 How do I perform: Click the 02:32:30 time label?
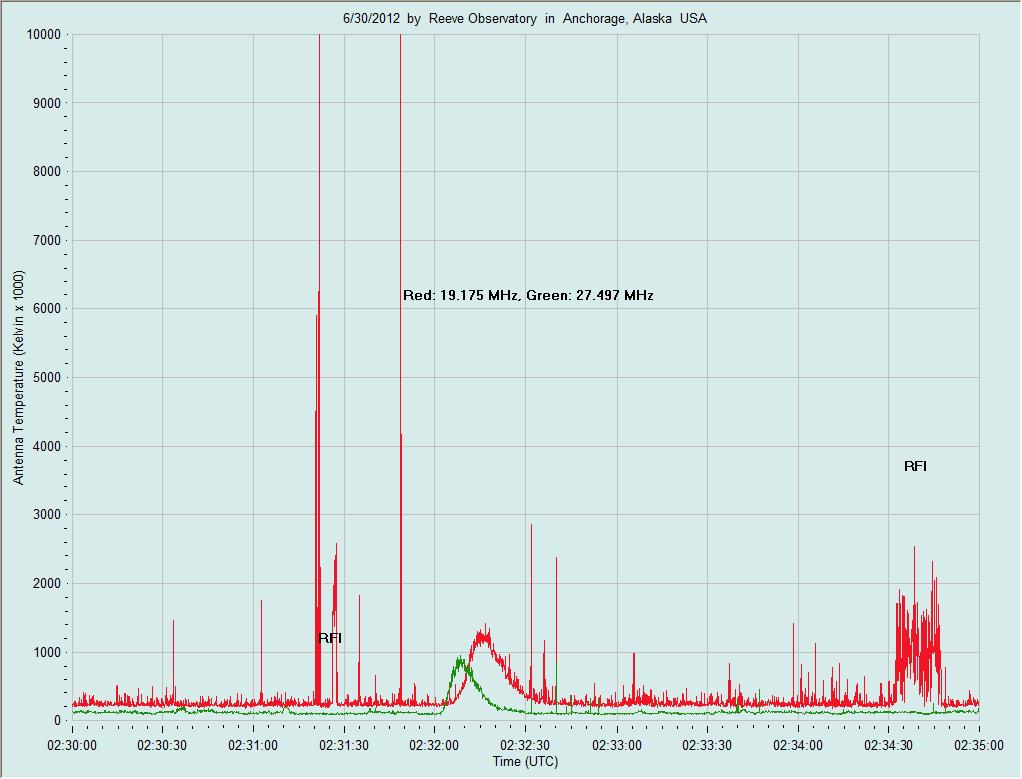click(525, 745)
